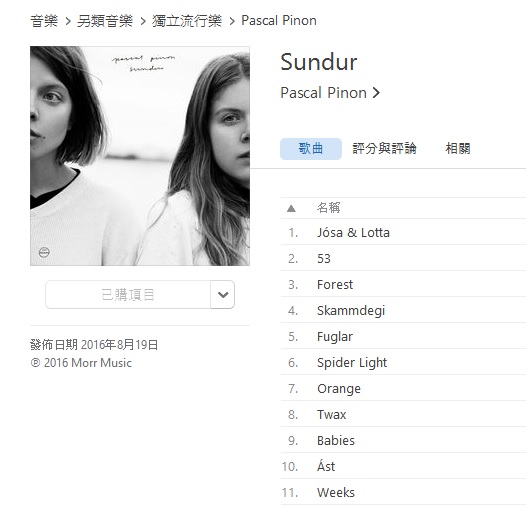Click the Pascal Pinon breadcrumb link
The width and height of the screenshot is (526, 508).
point(279,21)
